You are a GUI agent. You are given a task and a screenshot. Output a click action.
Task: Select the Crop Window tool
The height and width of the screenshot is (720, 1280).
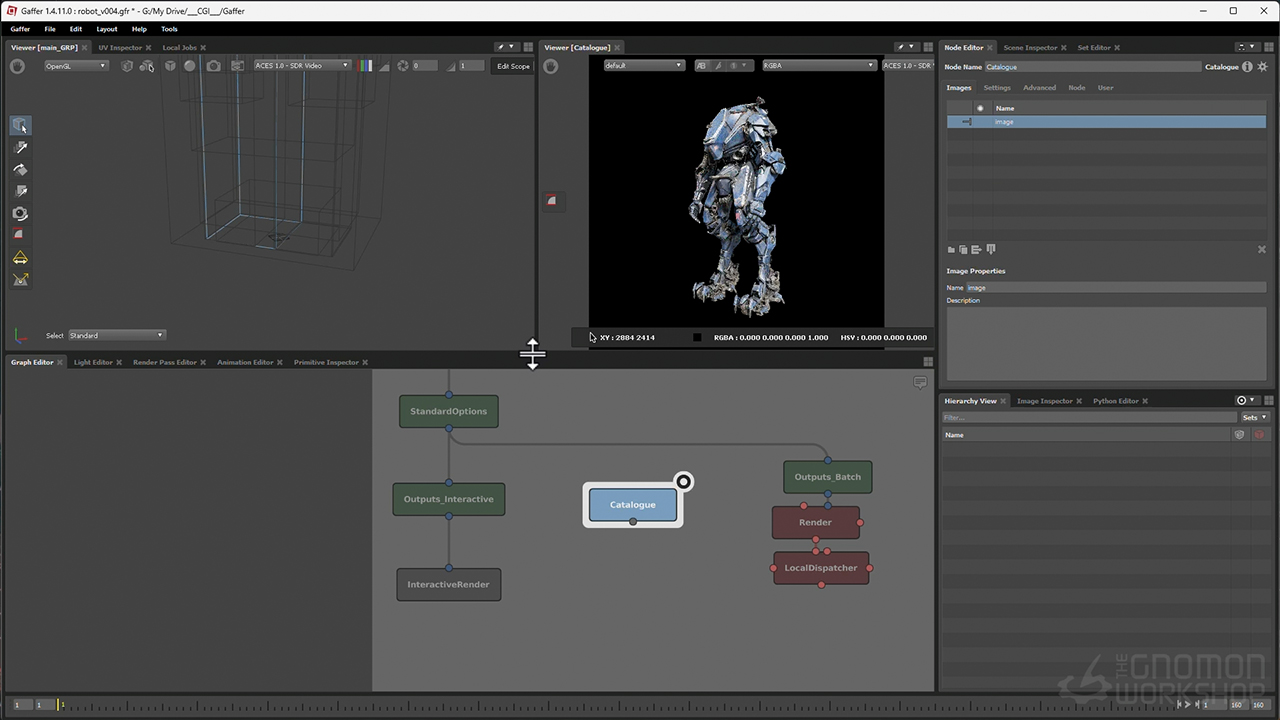coord(20,235)
